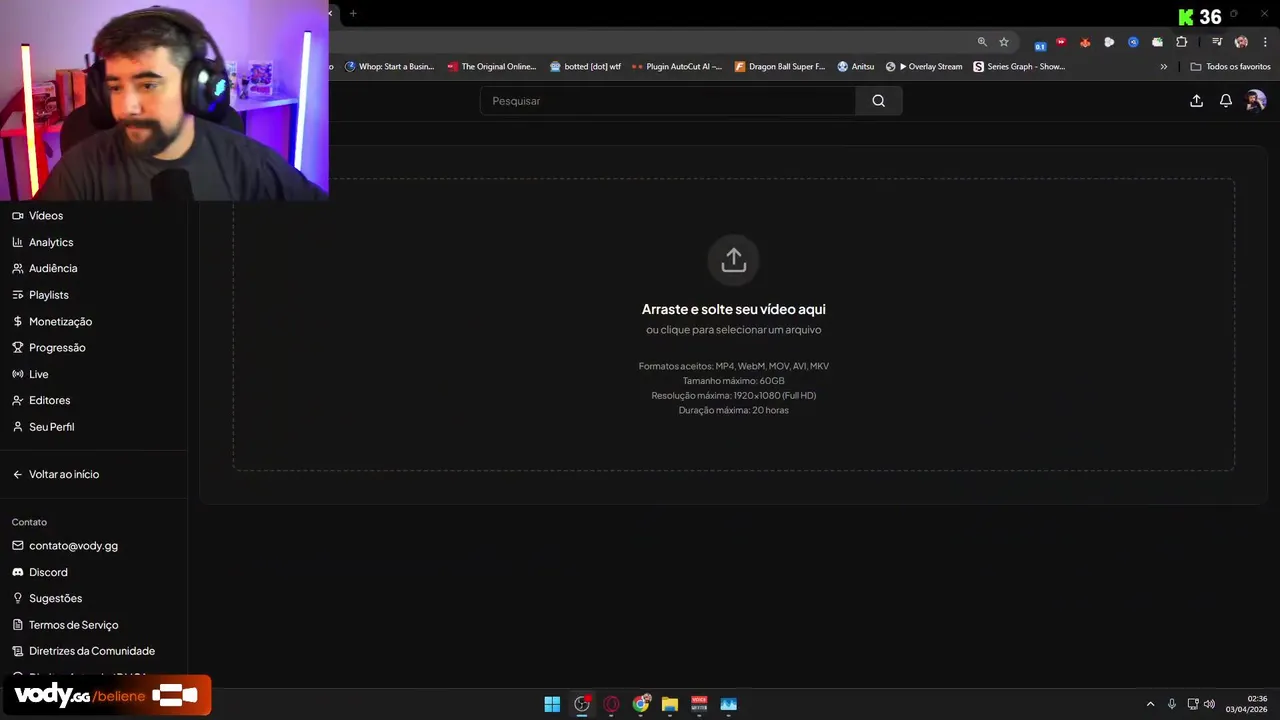The height and width of the screenshot is (720, 1280).
Task: Open the Dragon Ball Super F... bookmark
Action: pos(780,67)
